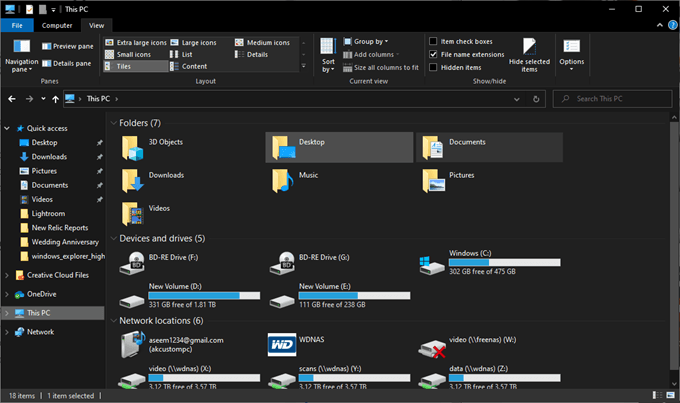This screenshot has height=403, width=680.
Task: Open the Options icon in ribbon
Action: [571, 48]
